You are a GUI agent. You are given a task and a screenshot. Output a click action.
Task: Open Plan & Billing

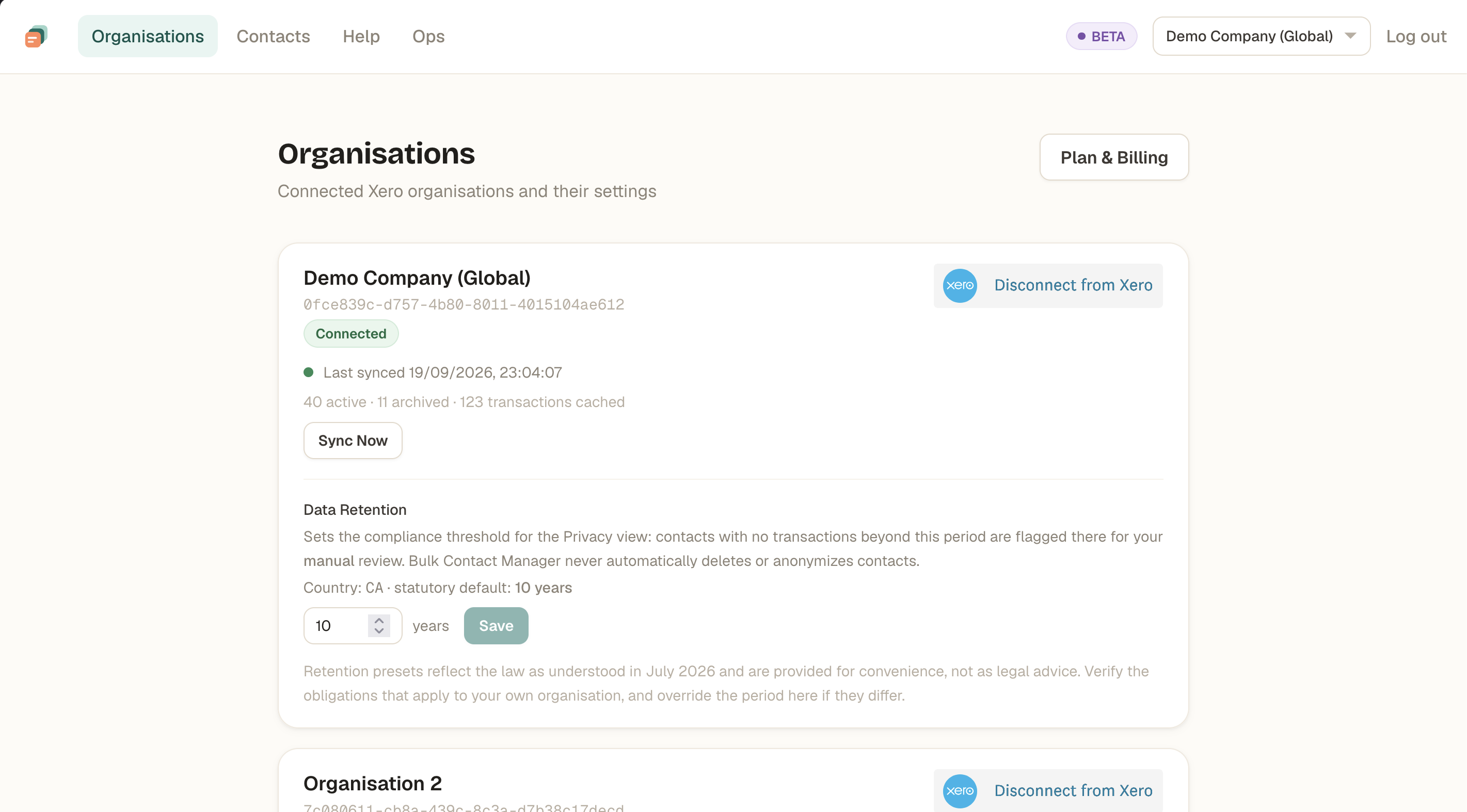(1114, 158)
